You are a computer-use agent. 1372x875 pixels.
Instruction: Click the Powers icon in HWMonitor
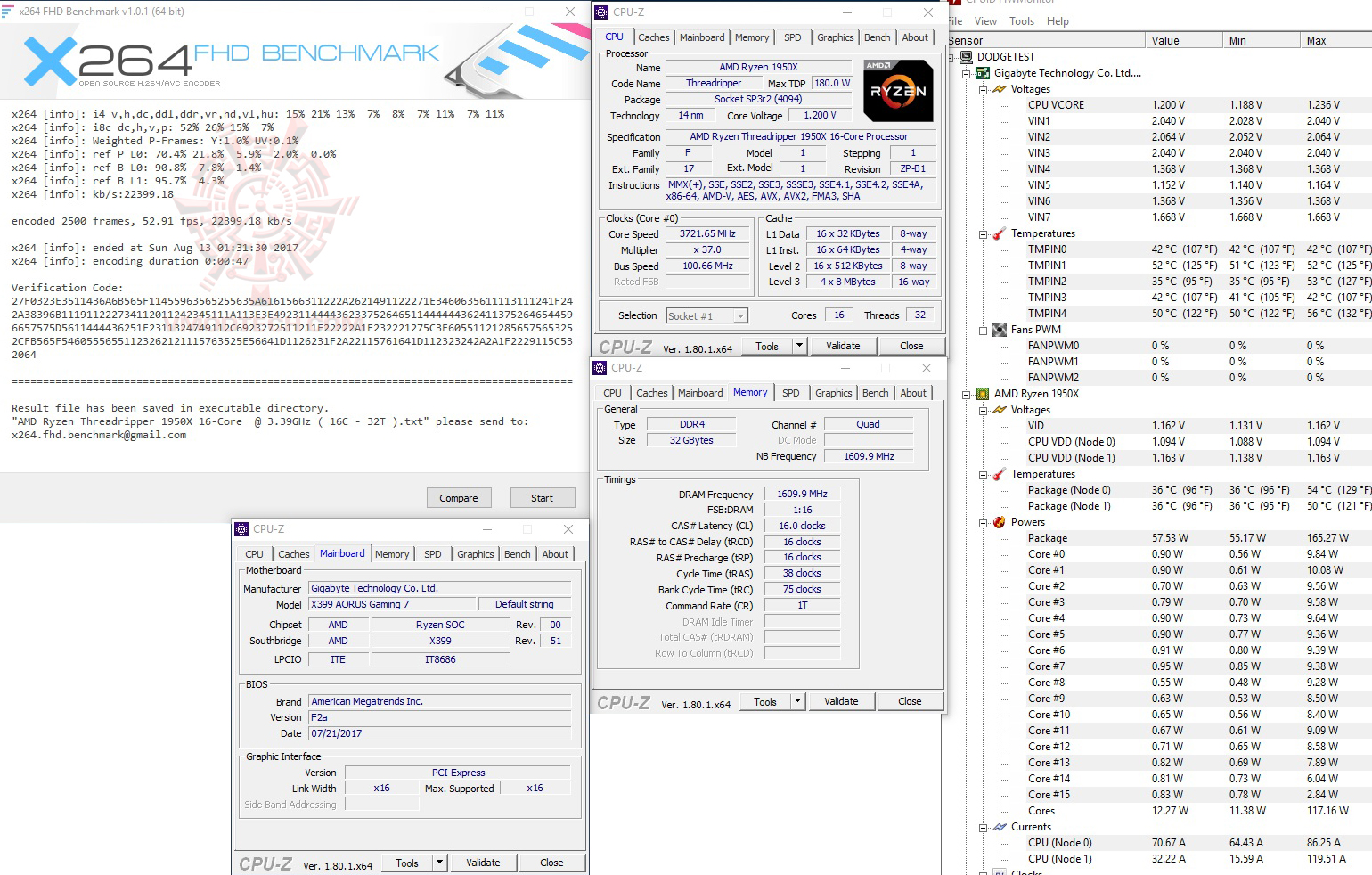point(998,521)
